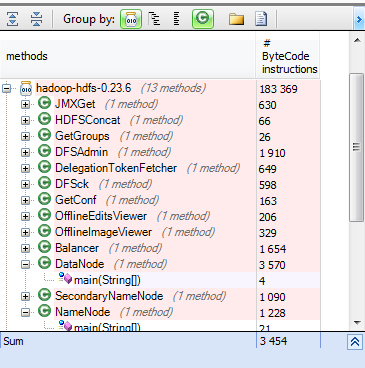Expand the HDFSConcat class node
The width and height of the screenshot is (365, 368).
[25, 121]
